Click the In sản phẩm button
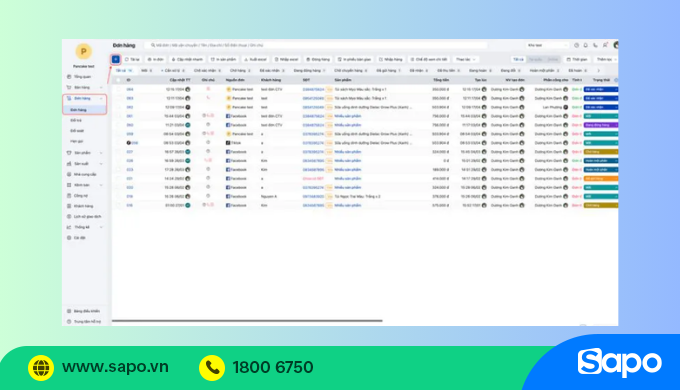This screenshot has height=390, width=680. coord(223,59)
